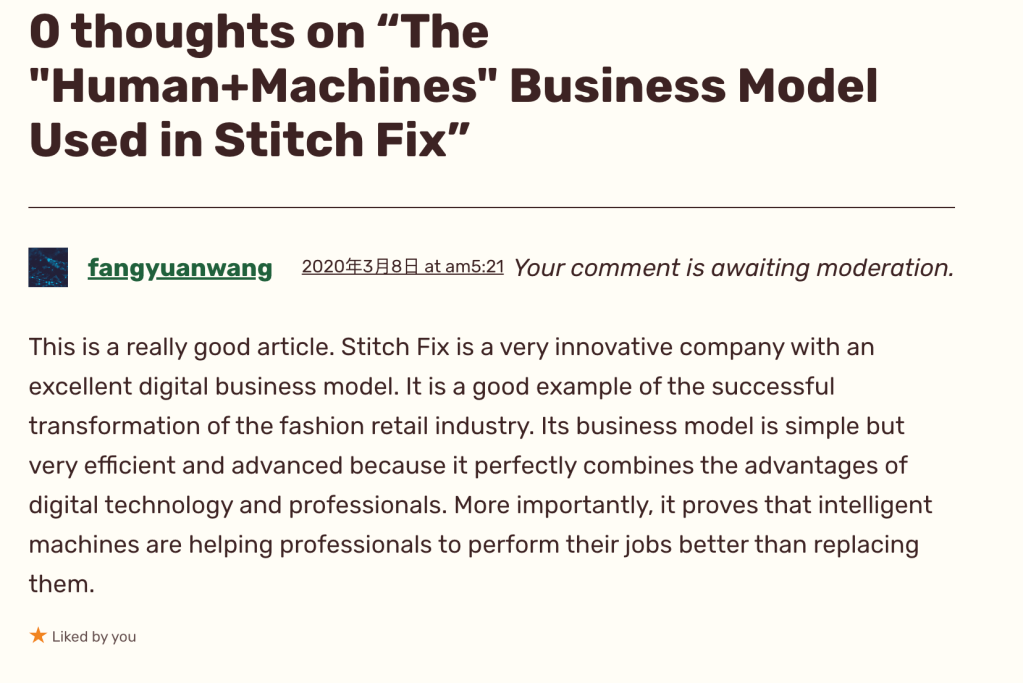Click the "Liked by you" label
This screenshot has width=1023, height=683.
coord(94,636)
